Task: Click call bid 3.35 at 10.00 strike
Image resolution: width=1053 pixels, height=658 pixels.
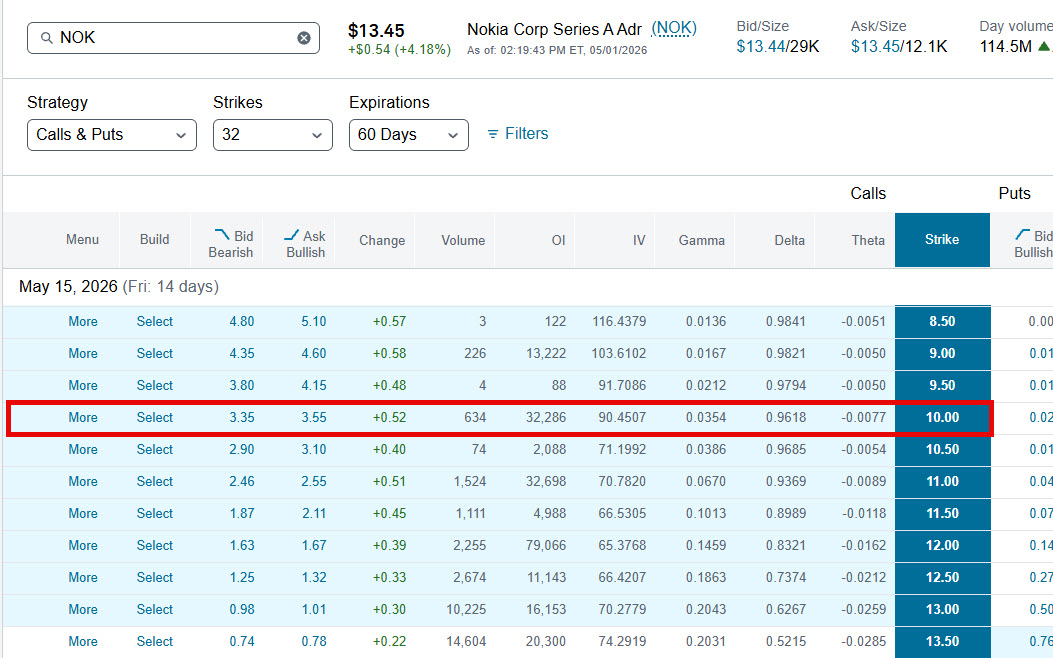Action: pos(242,418)
